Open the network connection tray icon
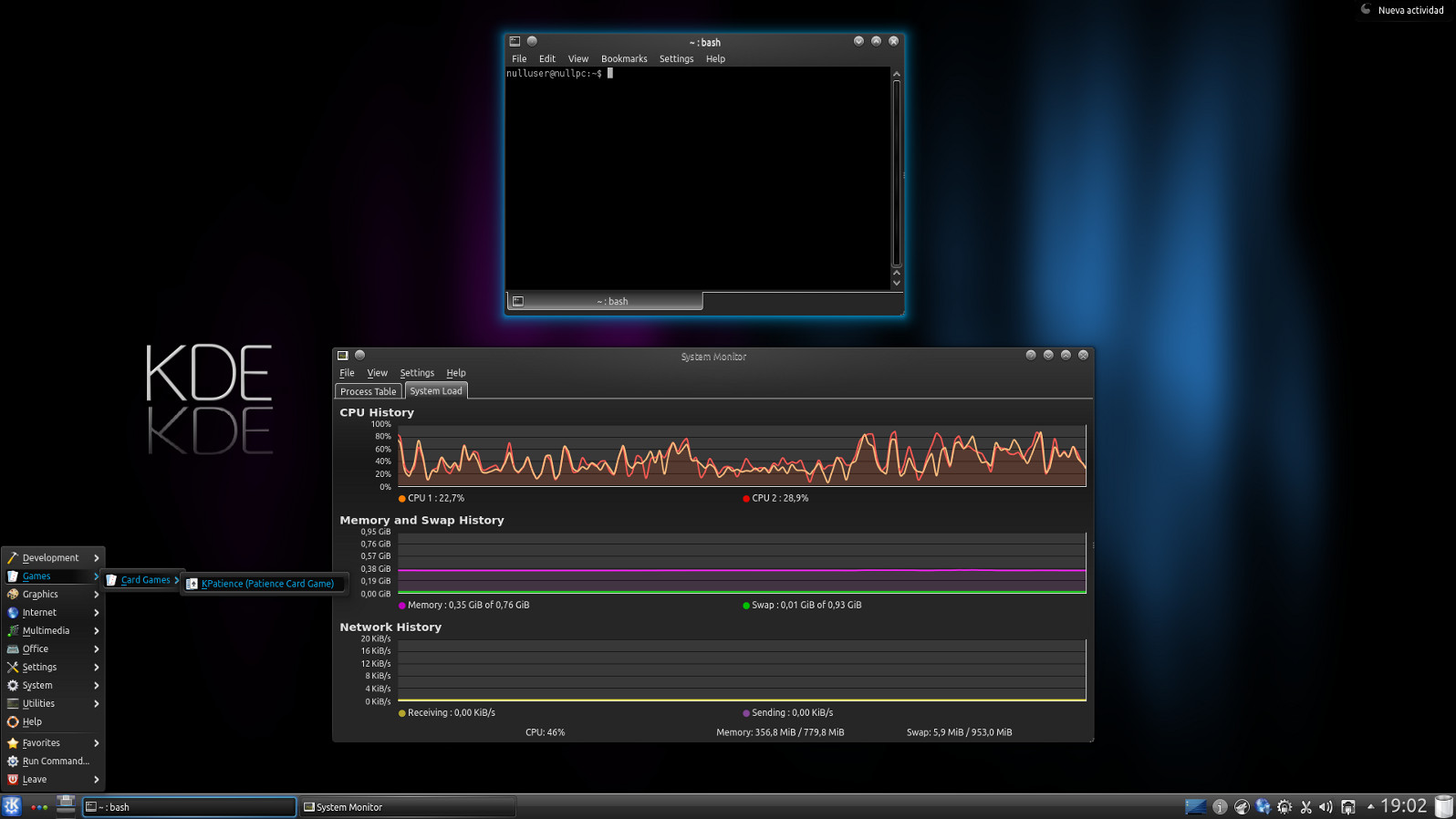 [x=1348, y=807]
